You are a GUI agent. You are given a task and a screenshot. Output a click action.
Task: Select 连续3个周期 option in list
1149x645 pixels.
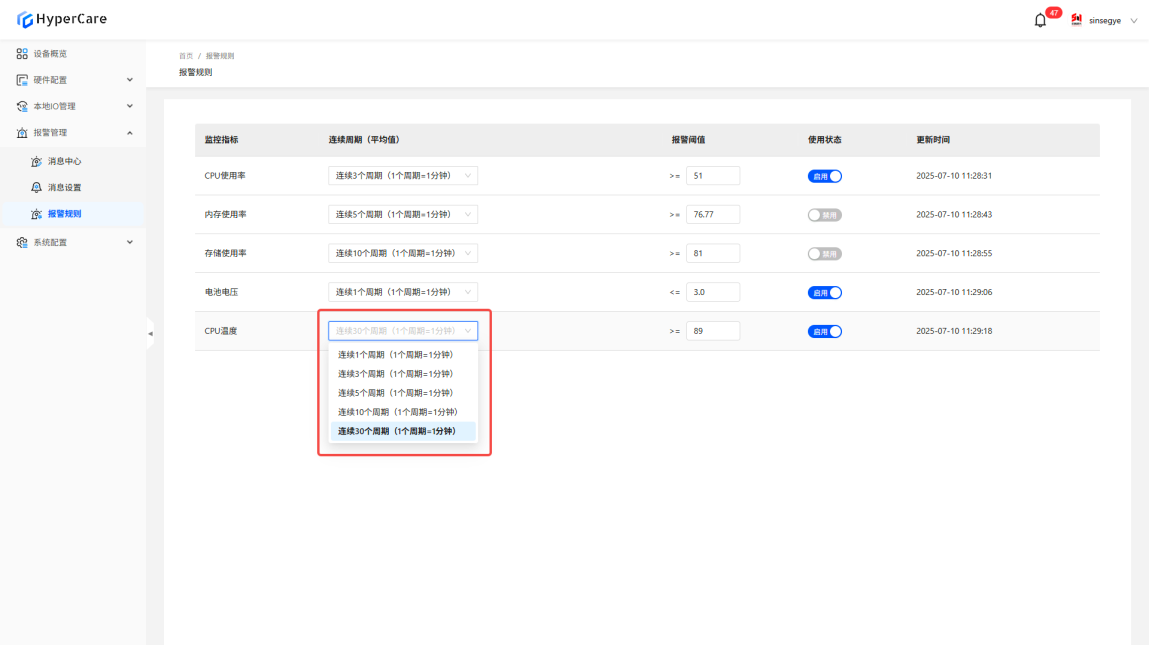[x=403, y=374]
